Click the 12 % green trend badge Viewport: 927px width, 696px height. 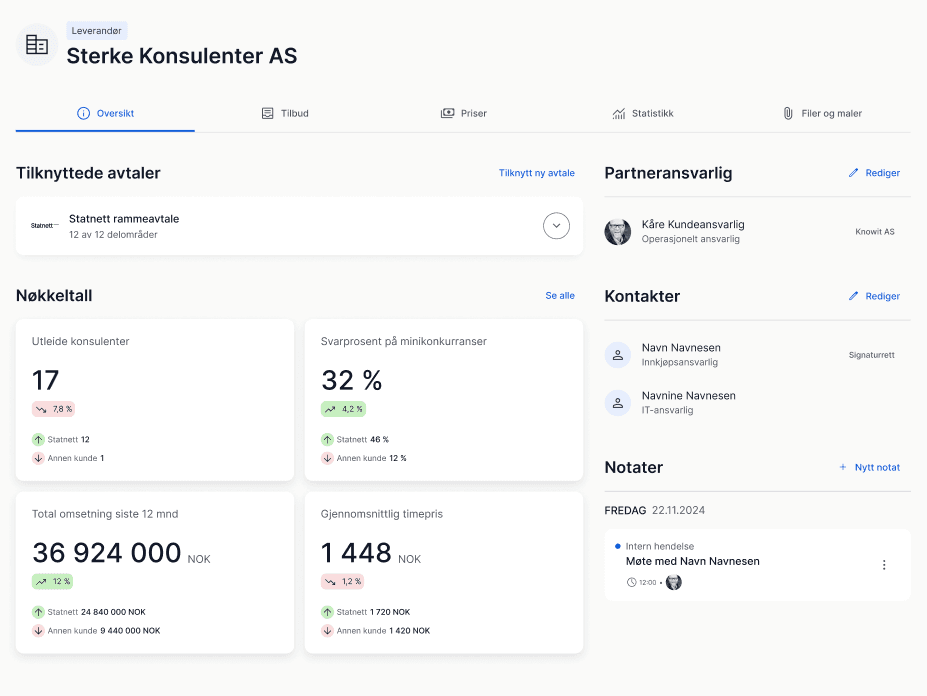point(53,581)
